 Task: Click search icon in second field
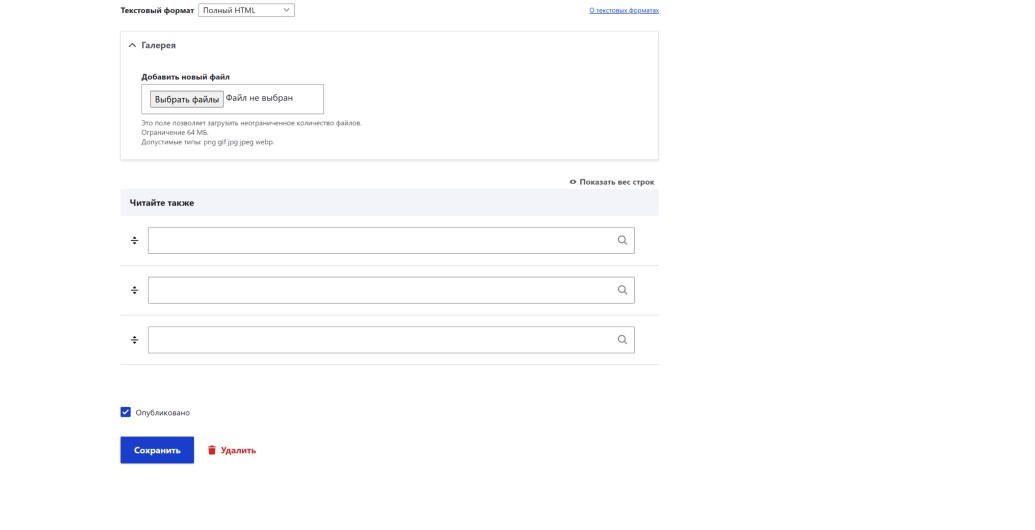click(622, 290)
